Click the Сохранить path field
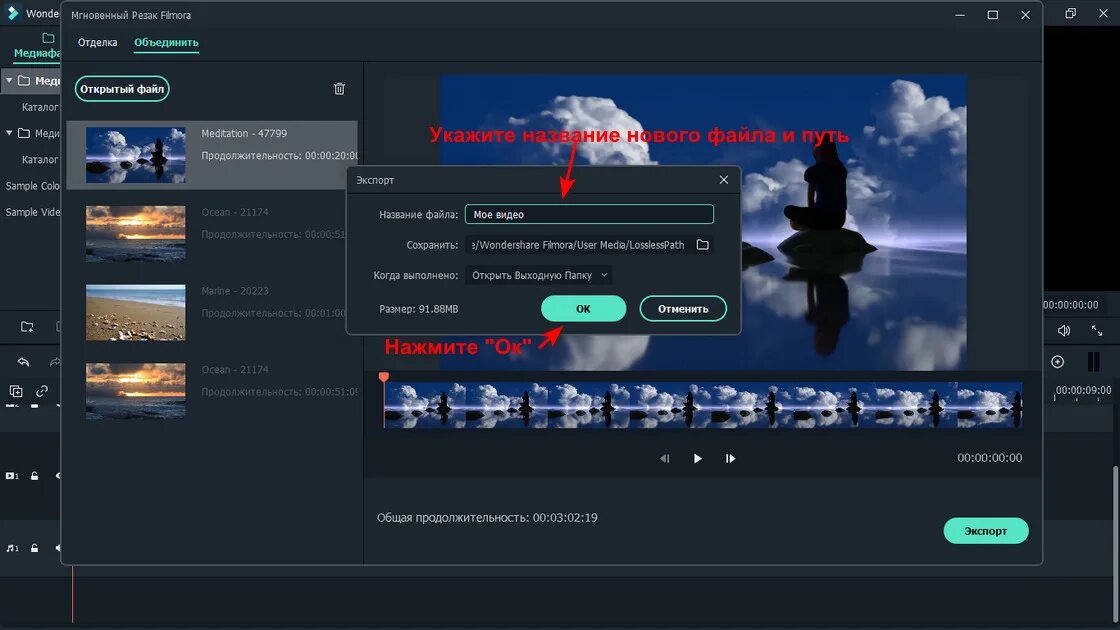Screen dimensions: 1120x630 (x=578, y=245)
